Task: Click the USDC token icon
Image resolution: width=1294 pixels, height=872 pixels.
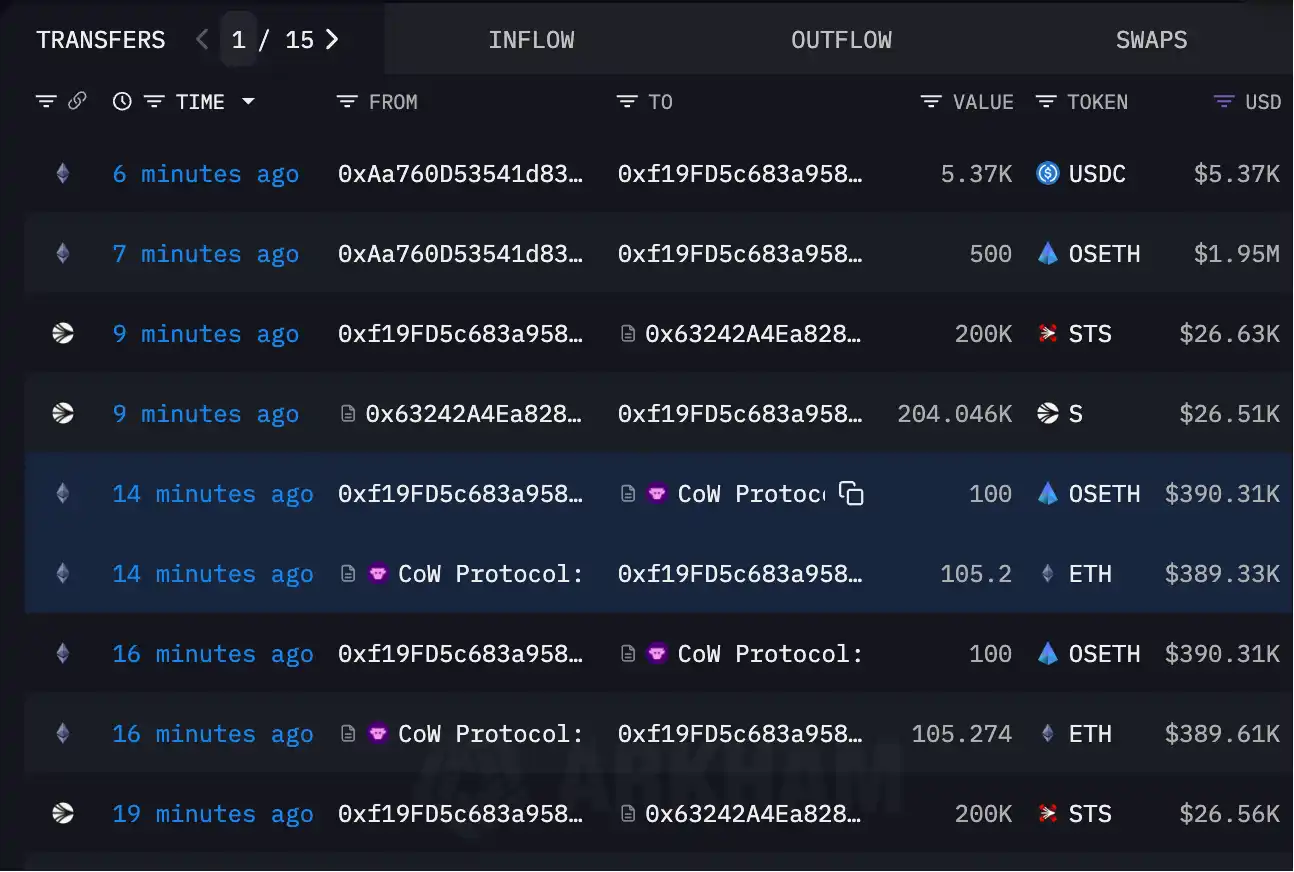Action: click(x=1048, y=173)
